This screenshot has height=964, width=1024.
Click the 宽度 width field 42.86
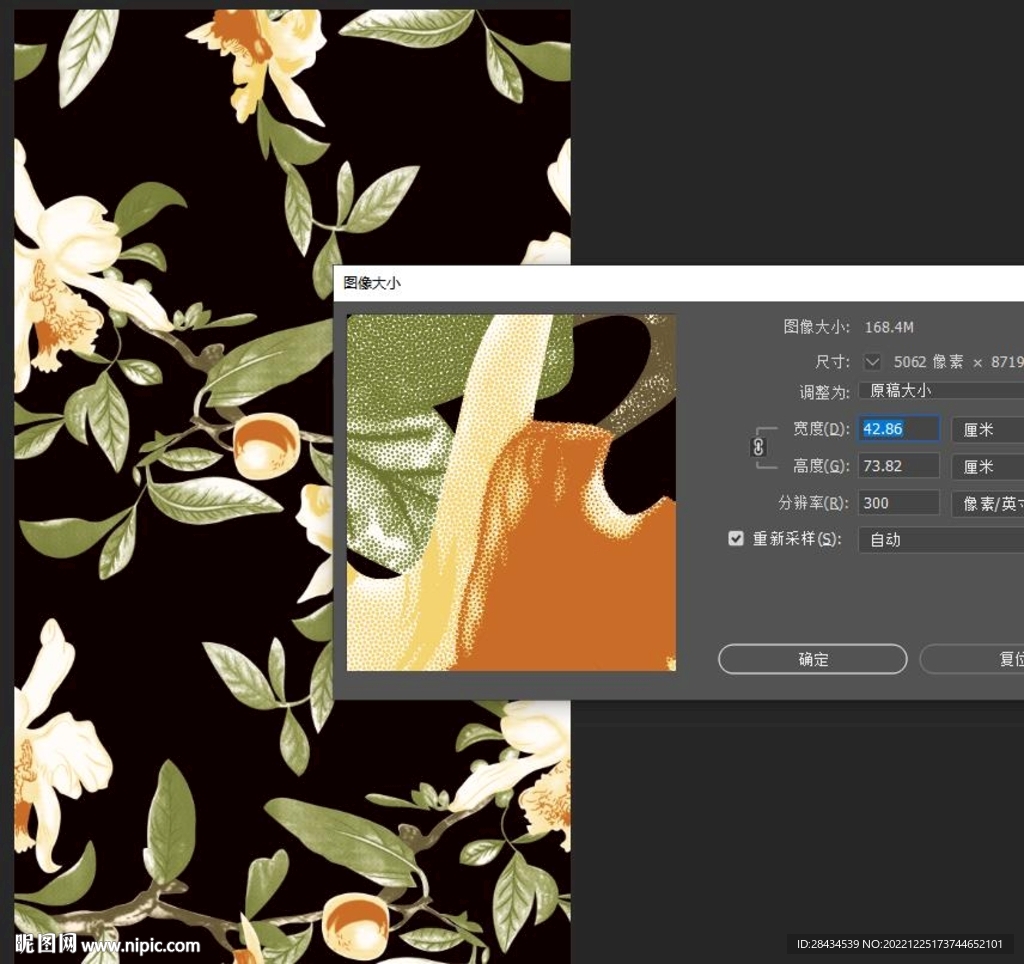coord(899,429)
